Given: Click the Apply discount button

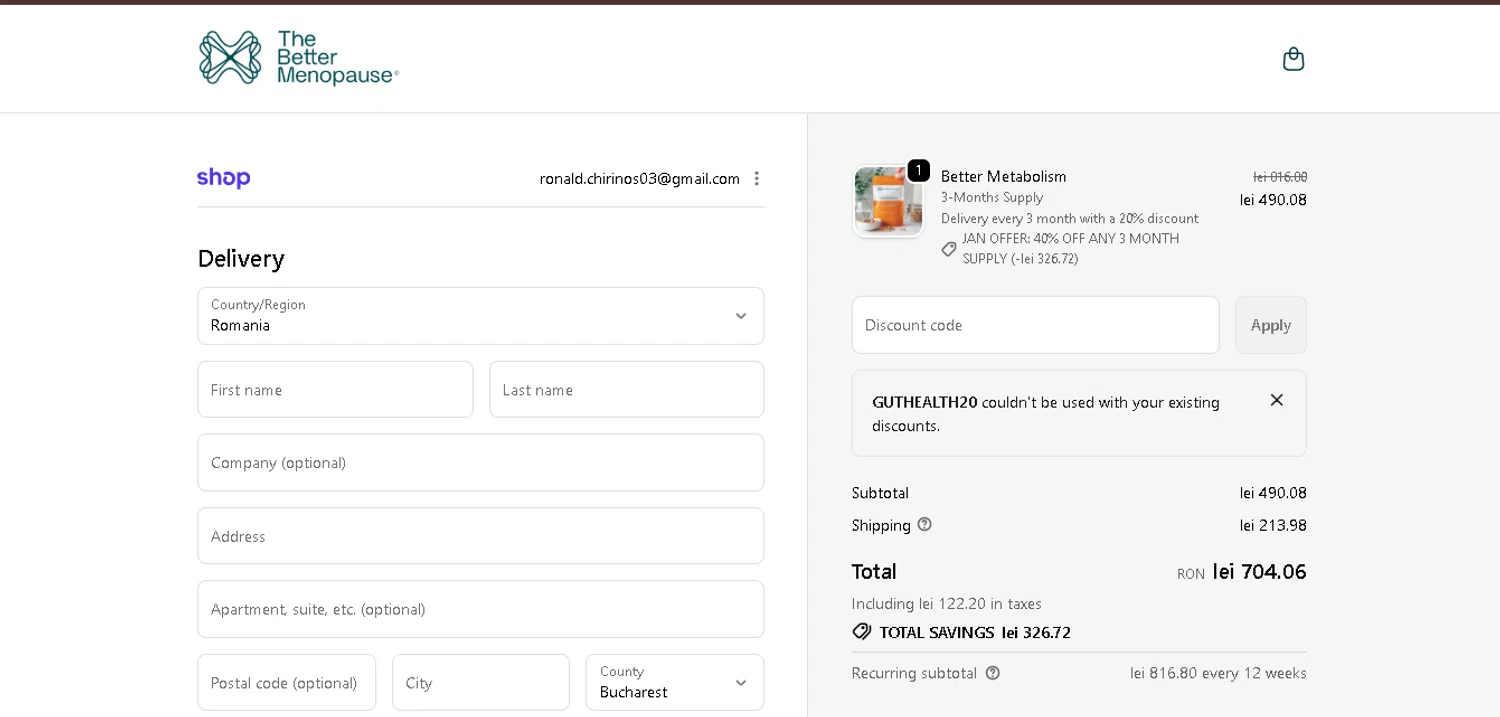Looking at the screenshot, I should (x=1271, y=325).
